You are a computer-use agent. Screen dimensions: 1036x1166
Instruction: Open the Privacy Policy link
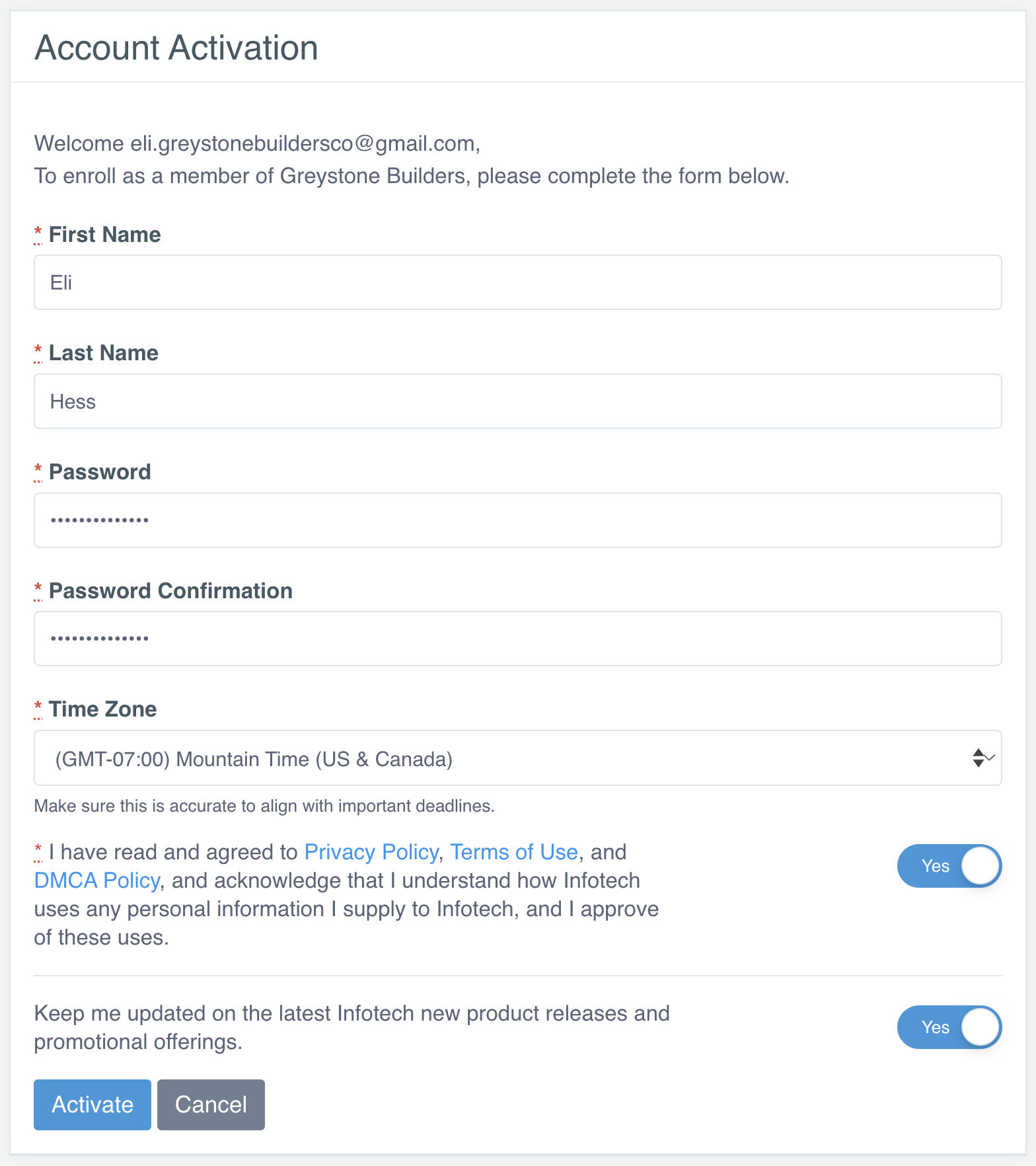pos(371,852)
